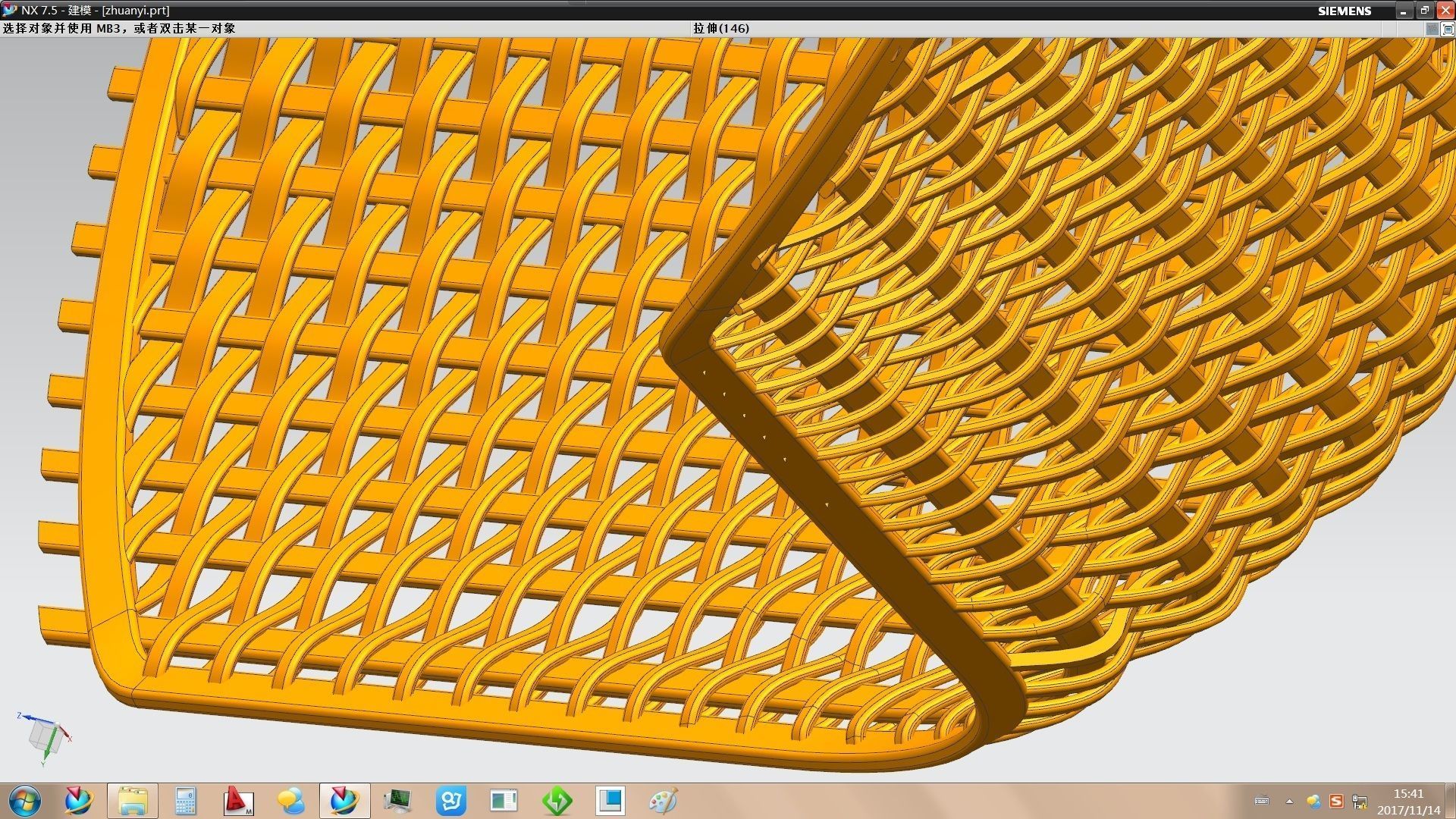Click the 拉伸(146) status text
The height and width of the screenshot is (819, 1456).
[721, 28]
